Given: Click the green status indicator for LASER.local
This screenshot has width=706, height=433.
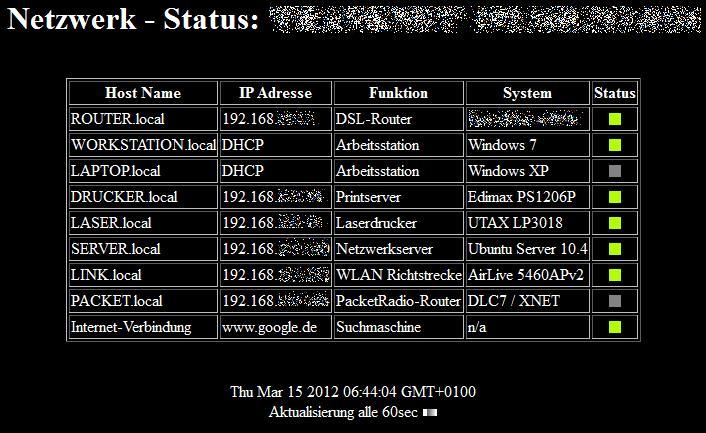Looking at the screenshot, I should [x=615, y=223].
